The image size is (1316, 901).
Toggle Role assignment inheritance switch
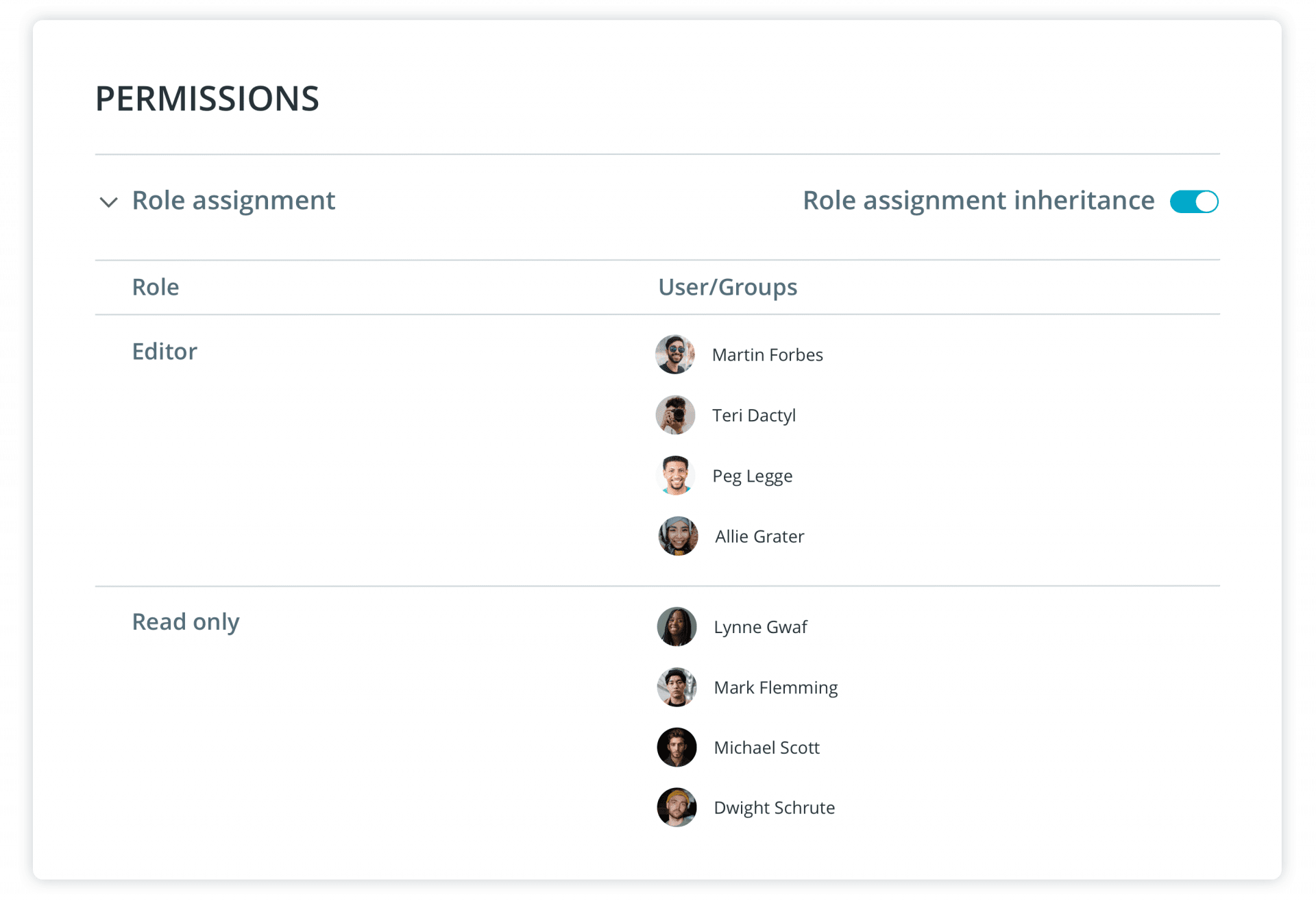(1193, 201)
